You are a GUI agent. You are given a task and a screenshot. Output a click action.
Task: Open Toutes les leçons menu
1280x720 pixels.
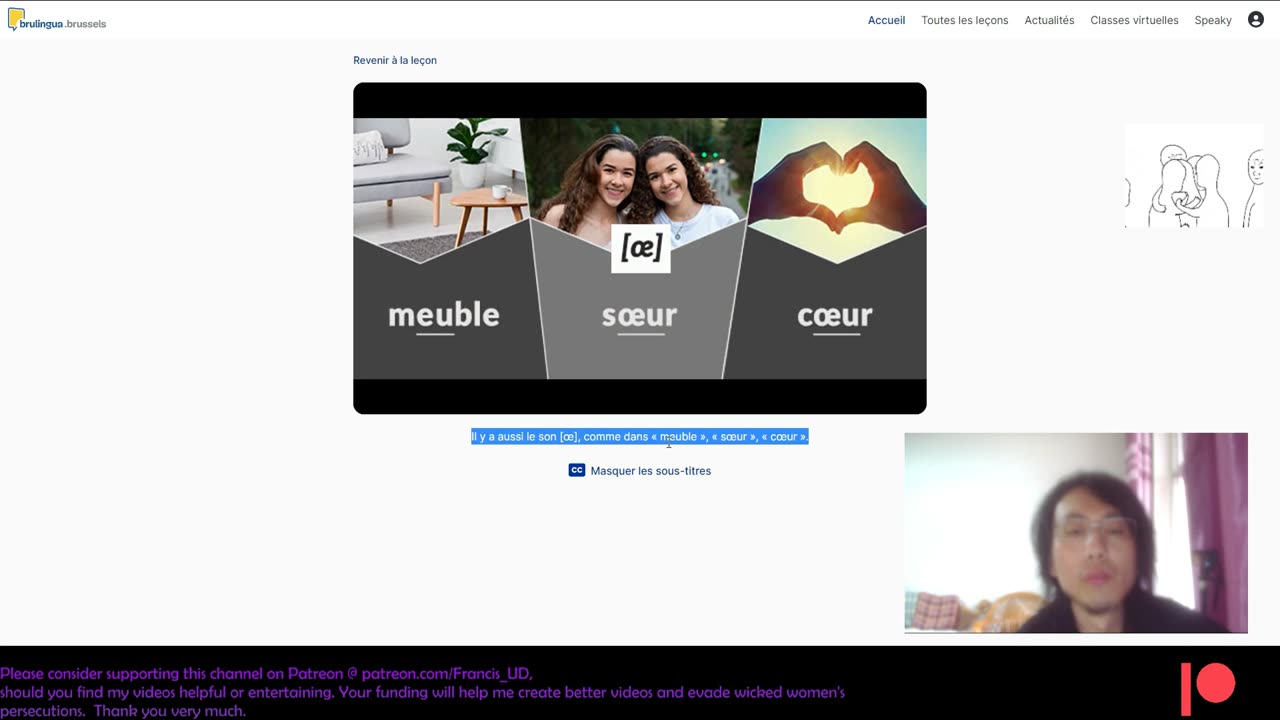(965, 20)
